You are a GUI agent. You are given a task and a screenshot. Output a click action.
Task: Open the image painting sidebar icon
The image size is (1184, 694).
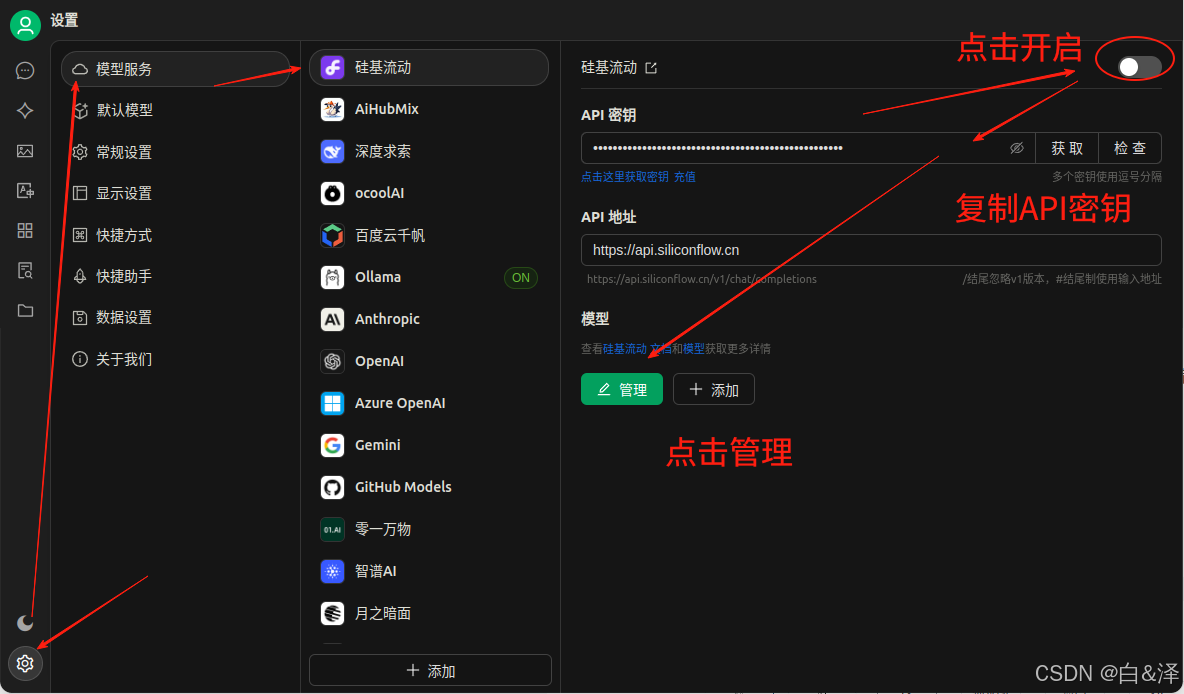(25, 151)
